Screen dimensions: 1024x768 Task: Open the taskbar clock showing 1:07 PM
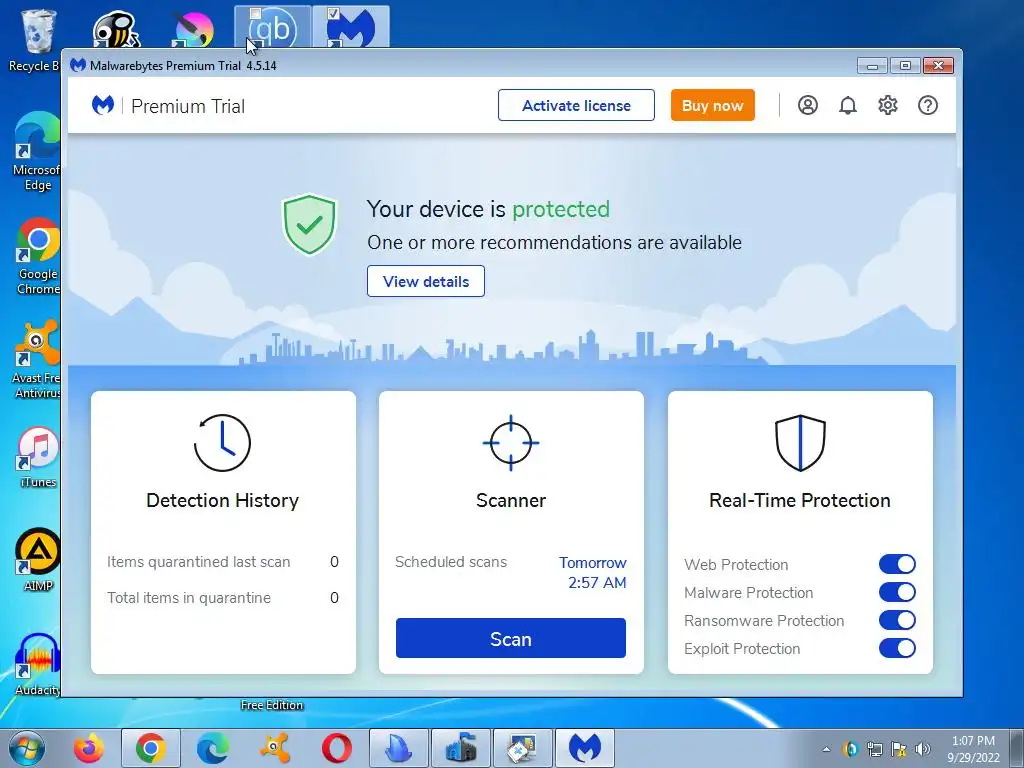click(x=973, y=749)
